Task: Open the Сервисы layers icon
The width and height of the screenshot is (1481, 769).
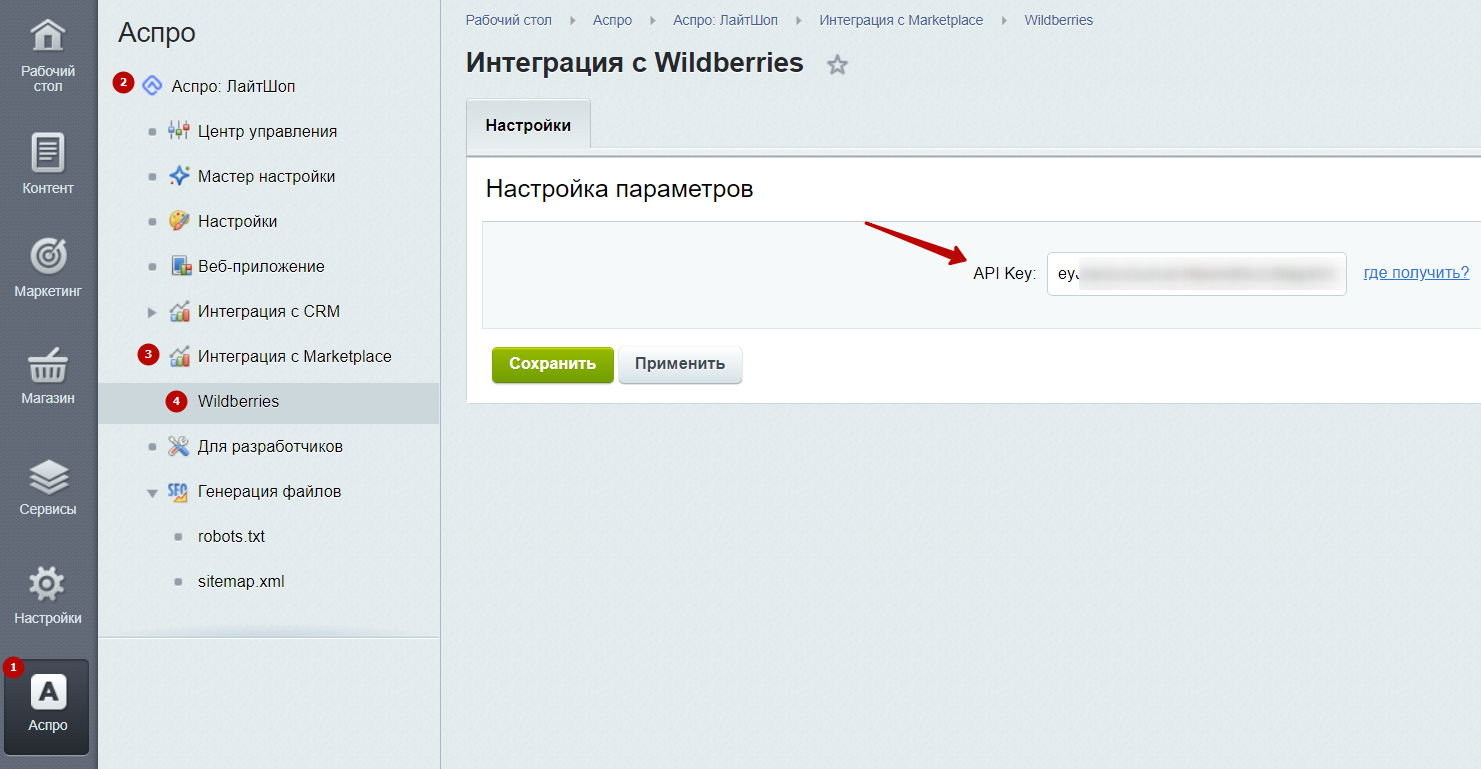Action: coord(48,477)
